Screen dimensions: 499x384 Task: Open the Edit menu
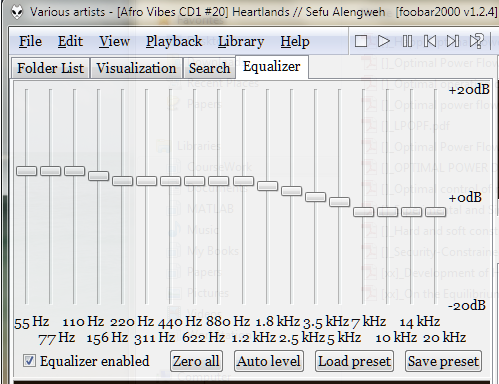click(70, 41)
